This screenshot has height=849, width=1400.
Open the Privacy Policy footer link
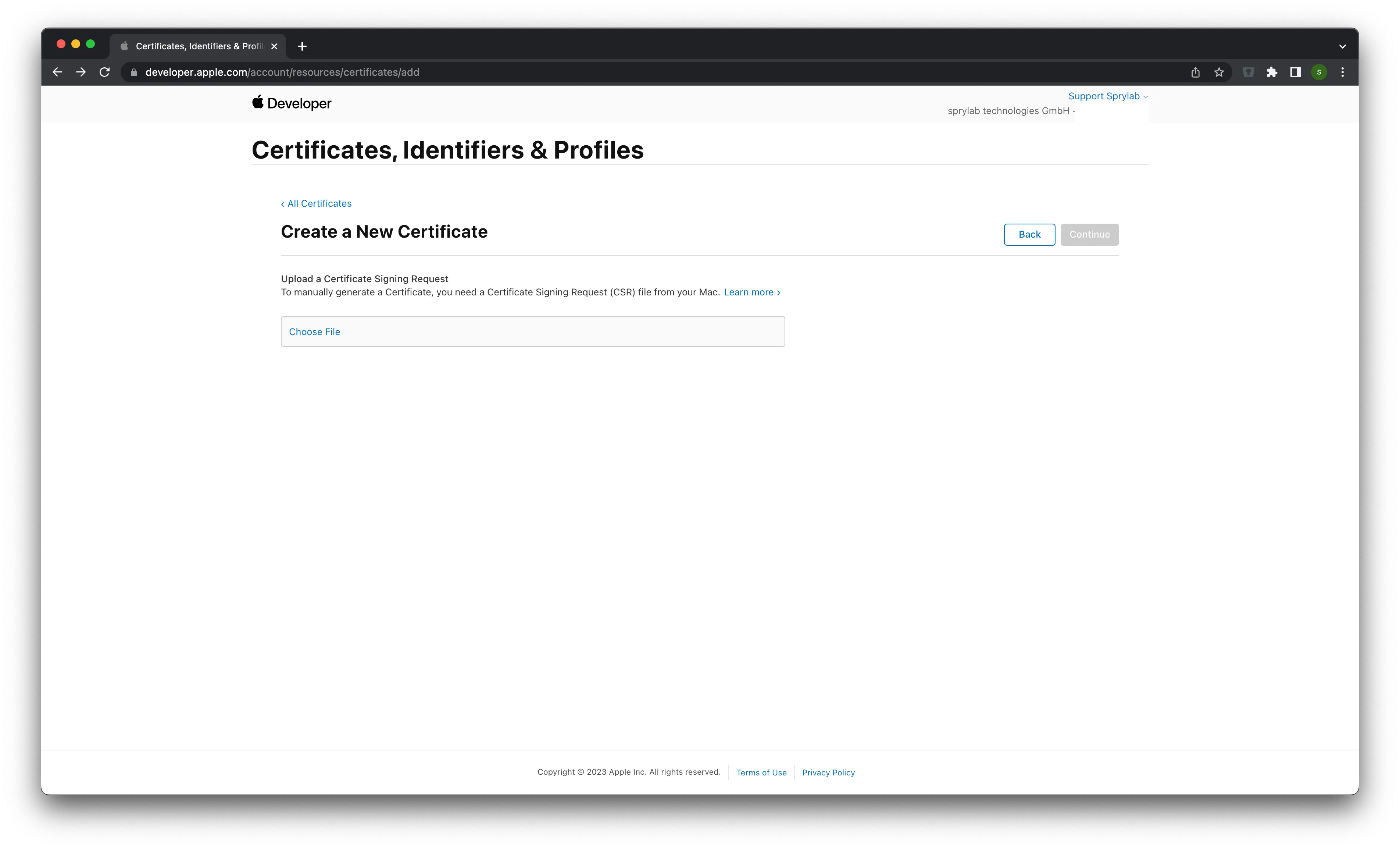point(828,772)
